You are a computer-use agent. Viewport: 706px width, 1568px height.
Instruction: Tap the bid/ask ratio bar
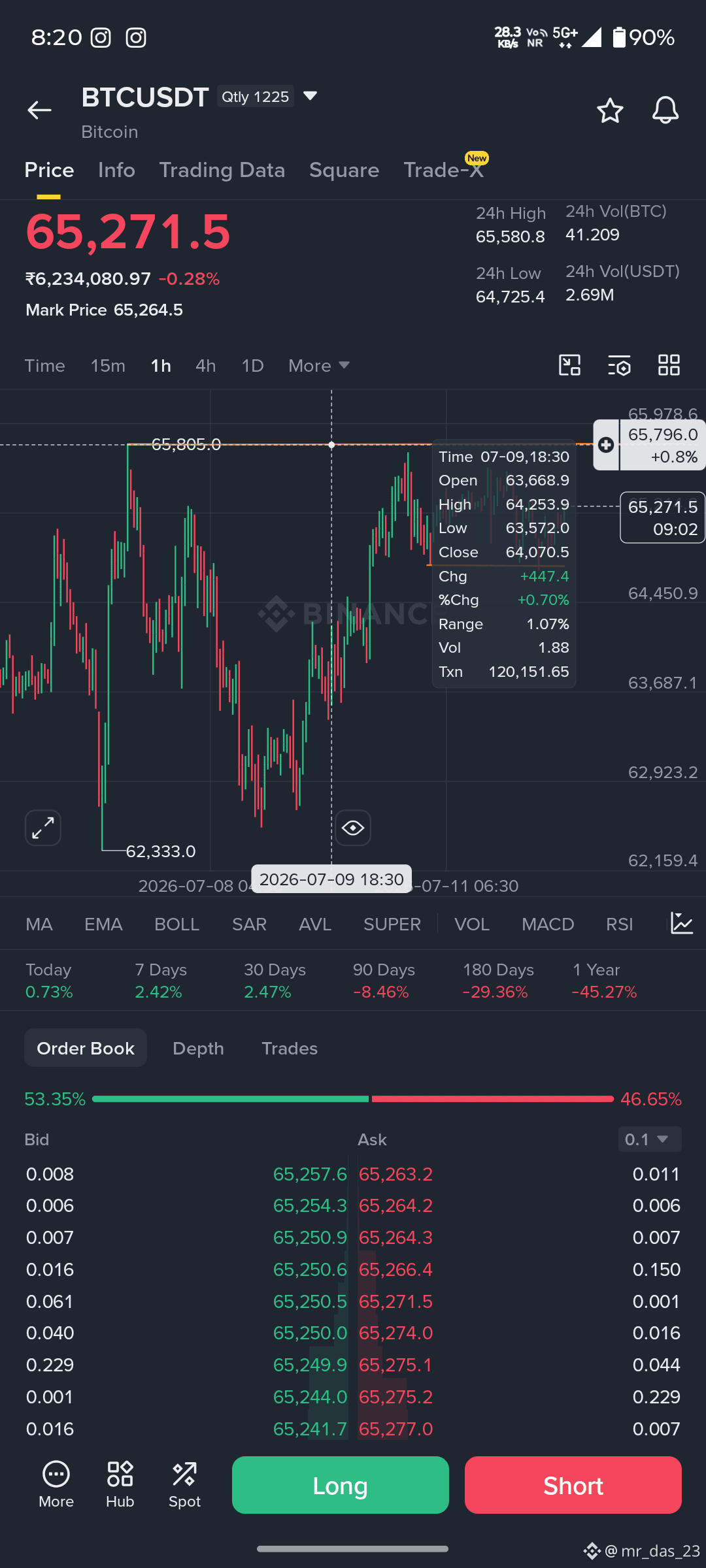pyautogui.click(x=353, y=1099)
